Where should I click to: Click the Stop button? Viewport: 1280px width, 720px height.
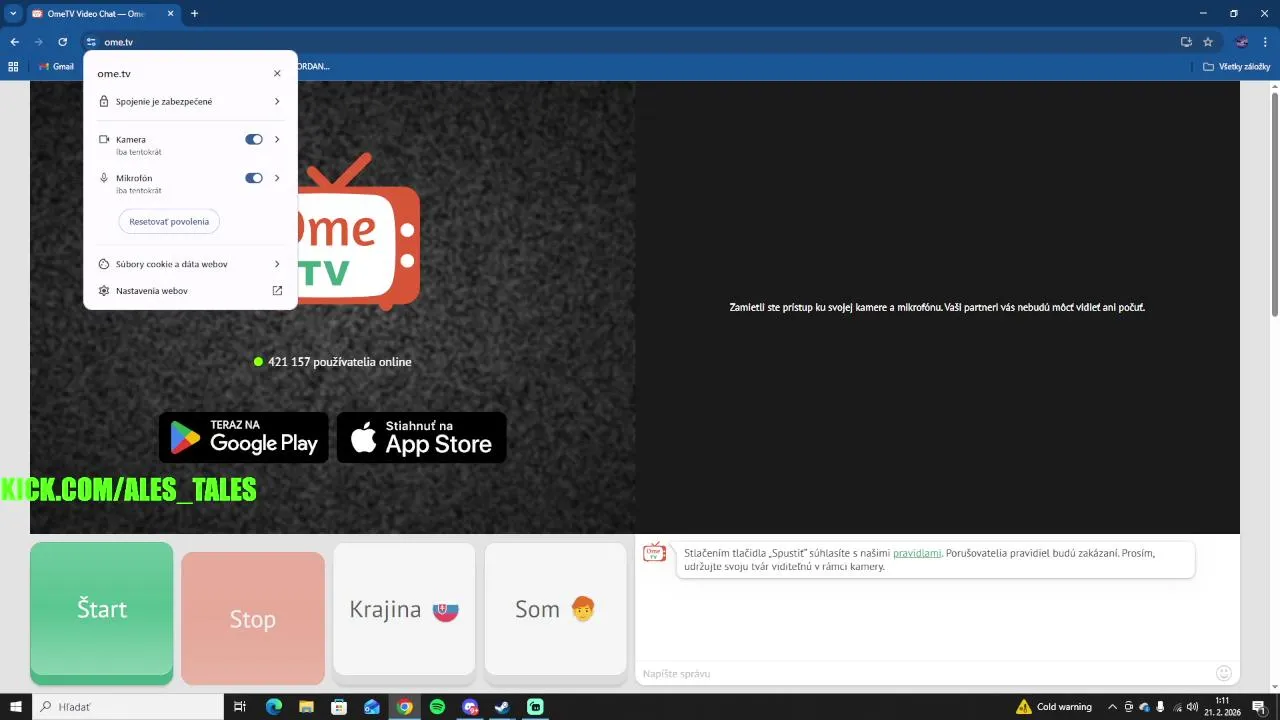(253, 618)
